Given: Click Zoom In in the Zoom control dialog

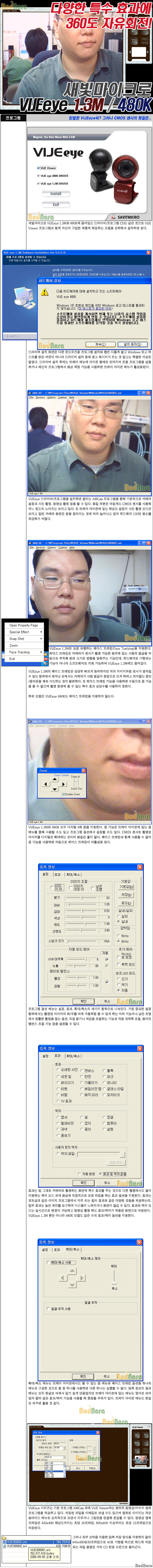Looking at the screenshot, I should tap(75, 777).
